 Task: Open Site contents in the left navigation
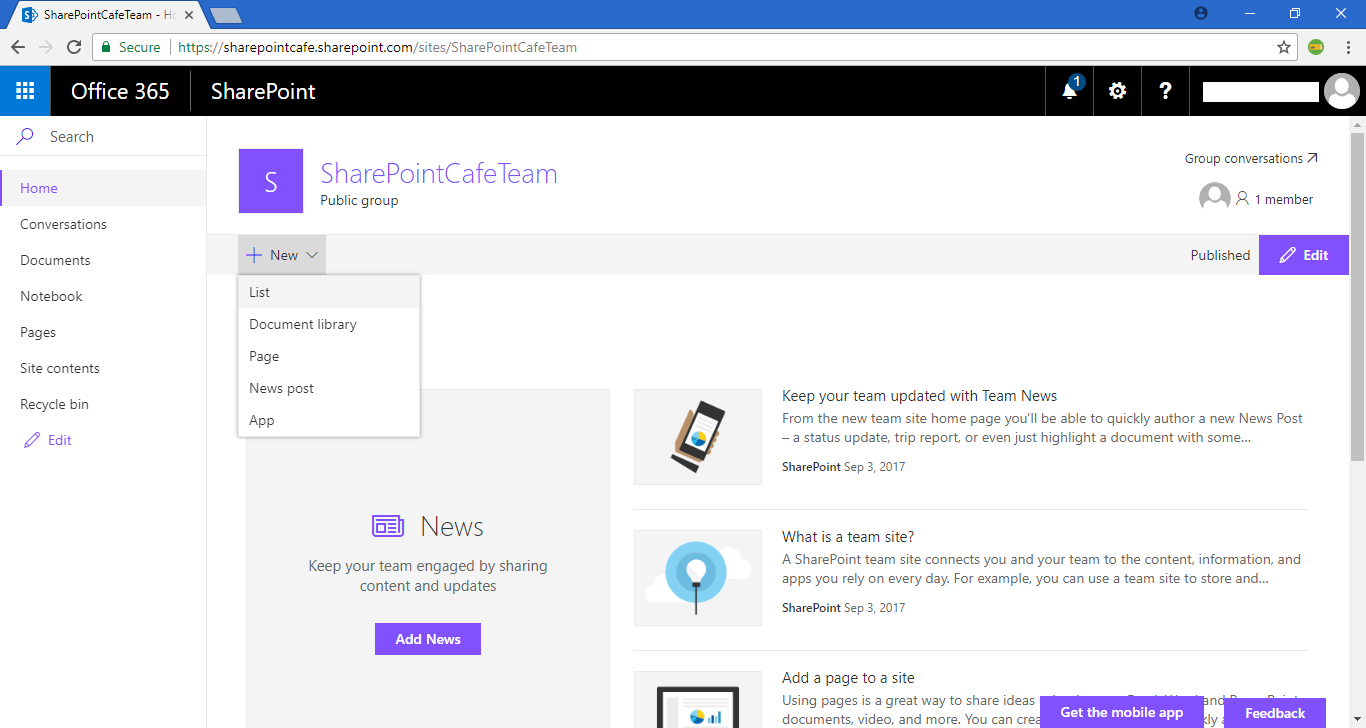pos(103,368)
